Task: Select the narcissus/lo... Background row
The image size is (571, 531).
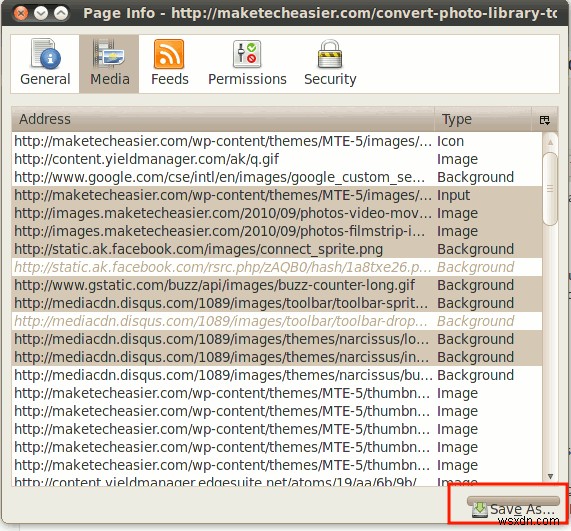Action: (277, 339)
